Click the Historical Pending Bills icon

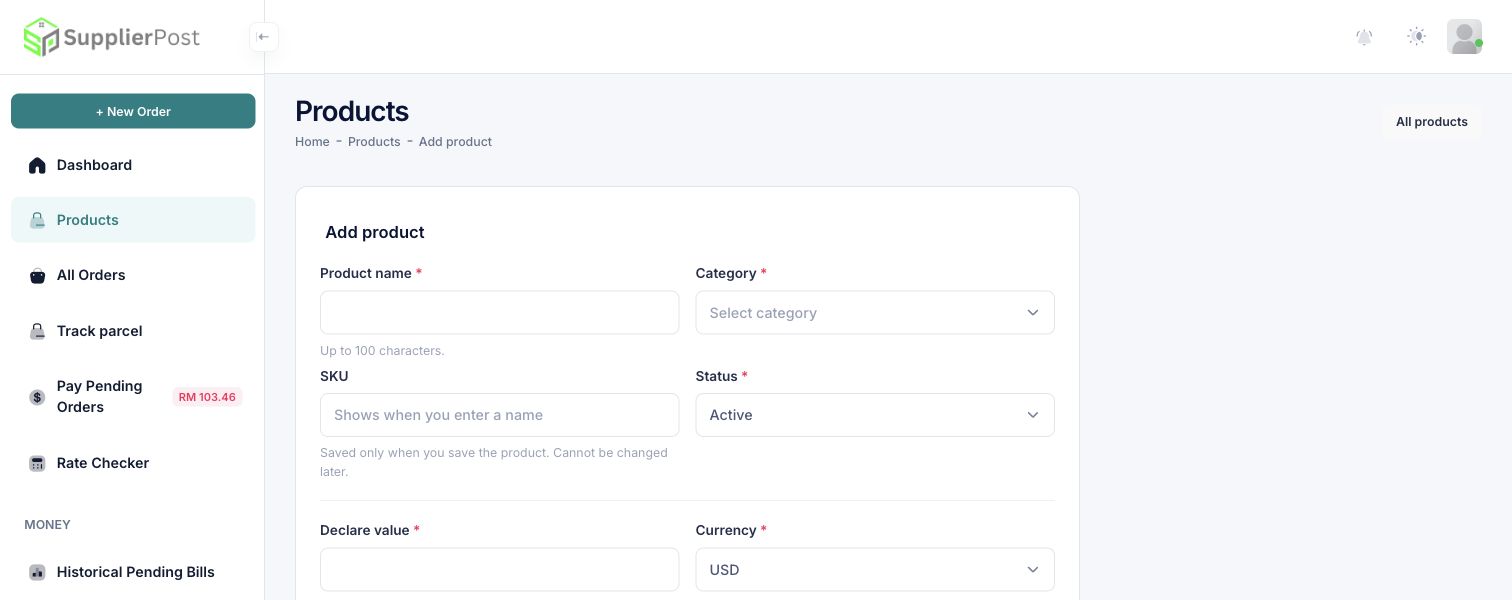[37, 572]
